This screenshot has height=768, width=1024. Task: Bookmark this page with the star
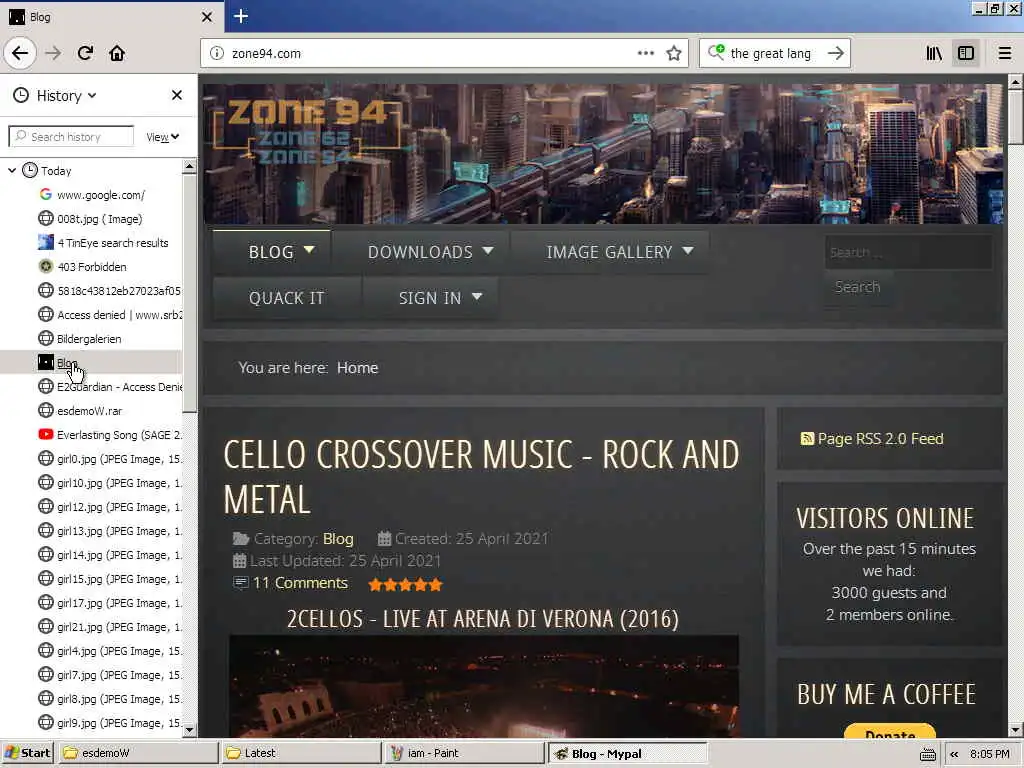[674, 53]
